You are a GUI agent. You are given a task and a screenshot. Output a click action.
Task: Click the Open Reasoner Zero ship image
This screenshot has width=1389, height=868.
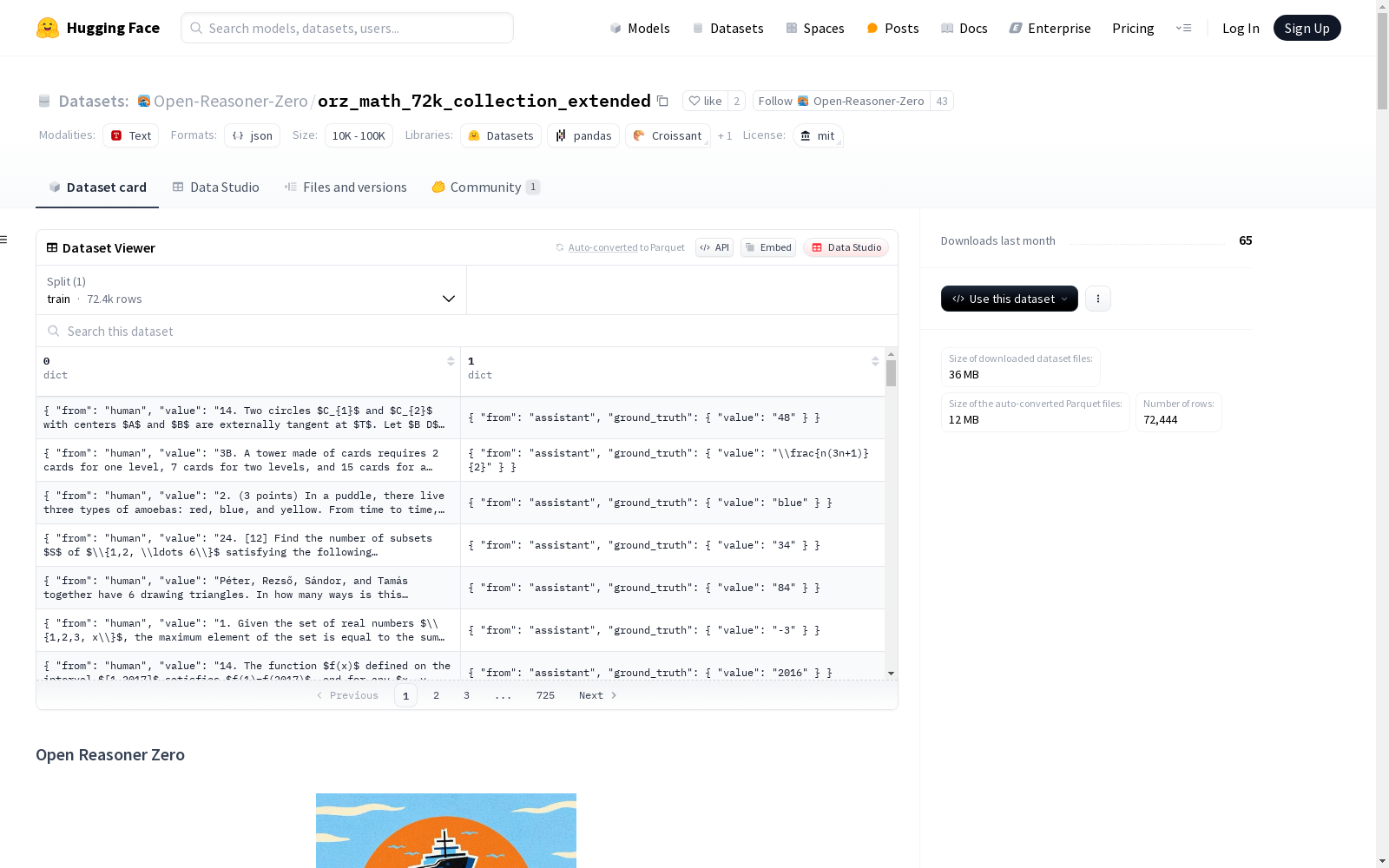(446, 831)
